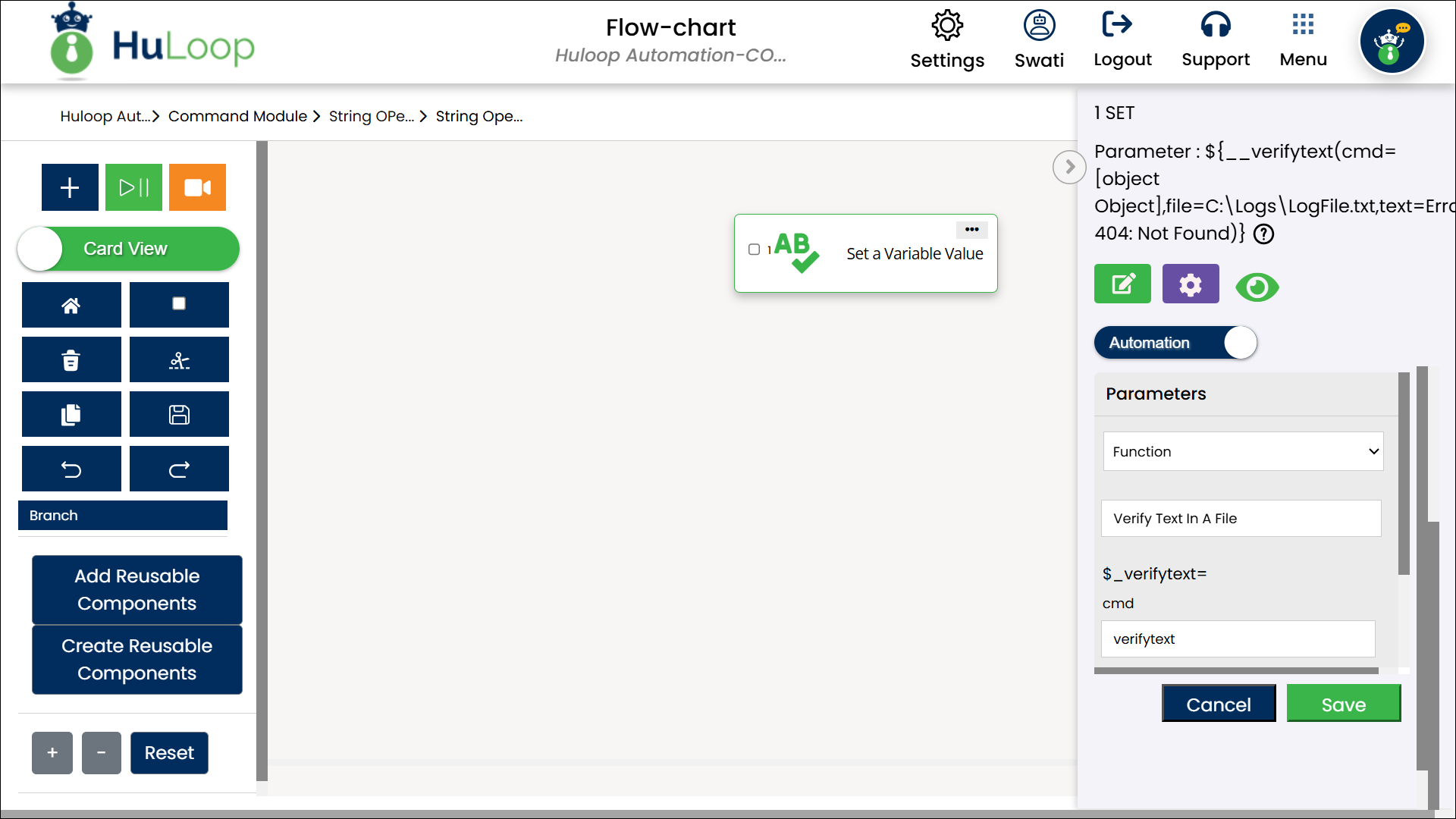
Task: Click the orange video record icon
Action: (x=197, y=187)
